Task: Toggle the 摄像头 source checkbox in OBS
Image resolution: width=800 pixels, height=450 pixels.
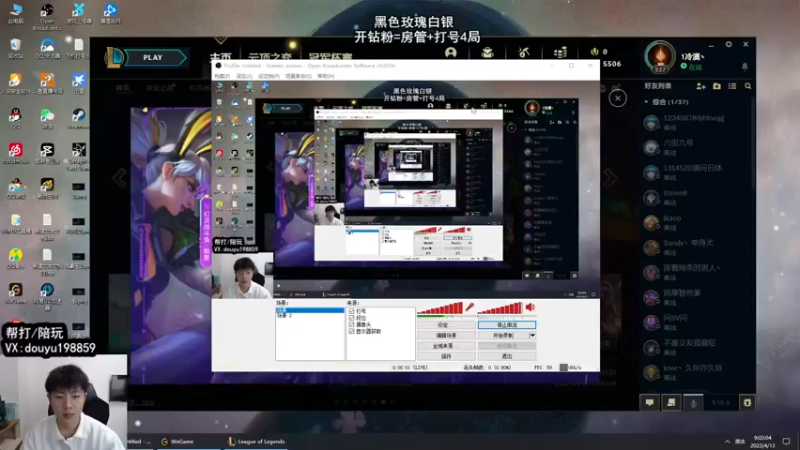Action: (352, 324)
